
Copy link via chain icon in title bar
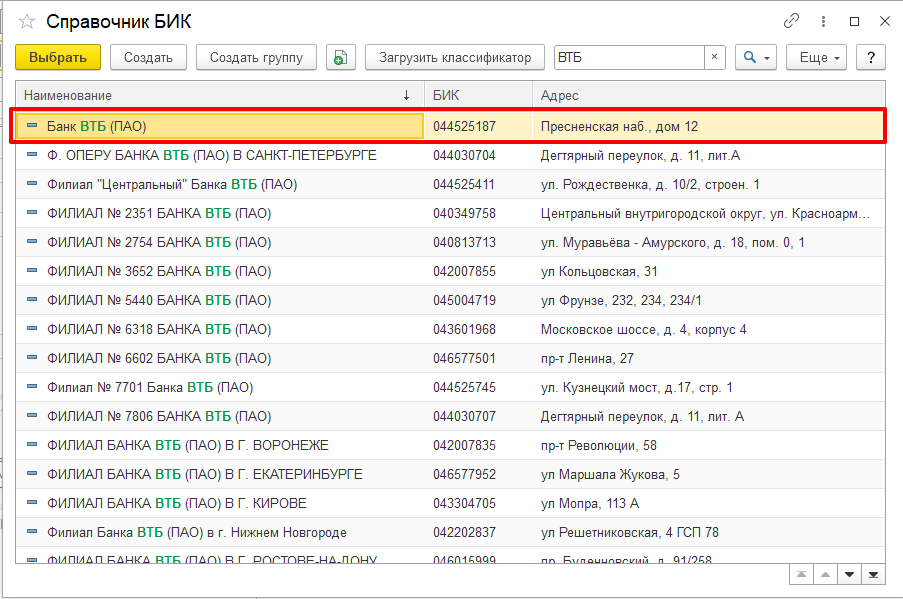coord(791,21)
